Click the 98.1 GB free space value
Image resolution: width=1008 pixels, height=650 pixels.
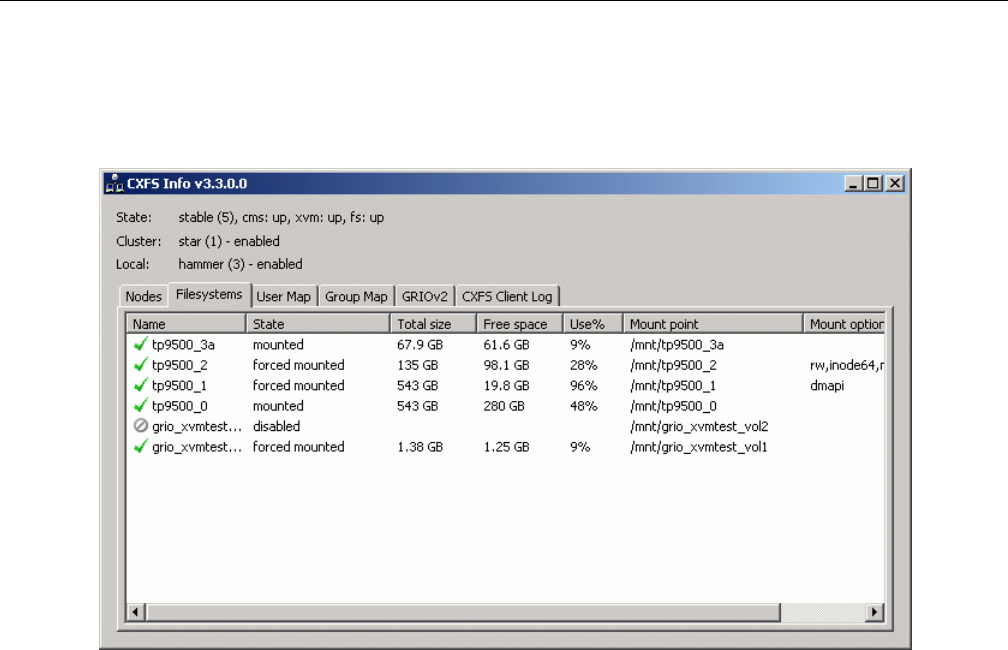click(507, 365)
